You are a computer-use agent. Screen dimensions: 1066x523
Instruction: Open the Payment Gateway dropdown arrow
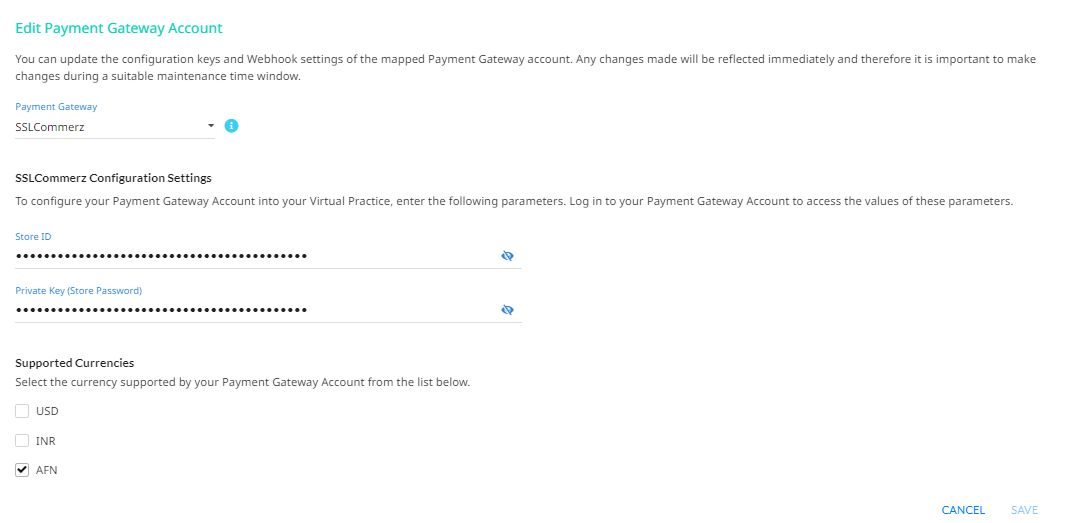211,126
